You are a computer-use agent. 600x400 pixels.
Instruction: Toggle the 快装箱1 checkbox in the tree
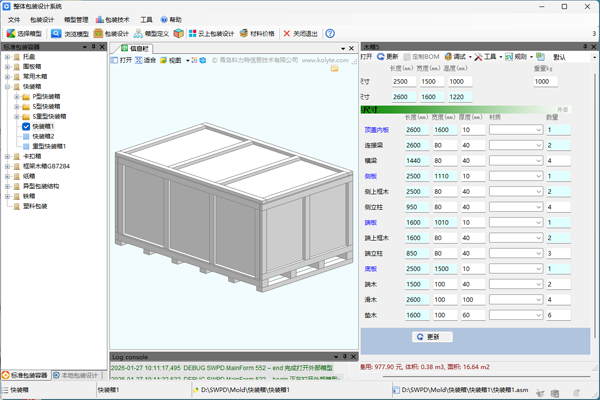27,127
